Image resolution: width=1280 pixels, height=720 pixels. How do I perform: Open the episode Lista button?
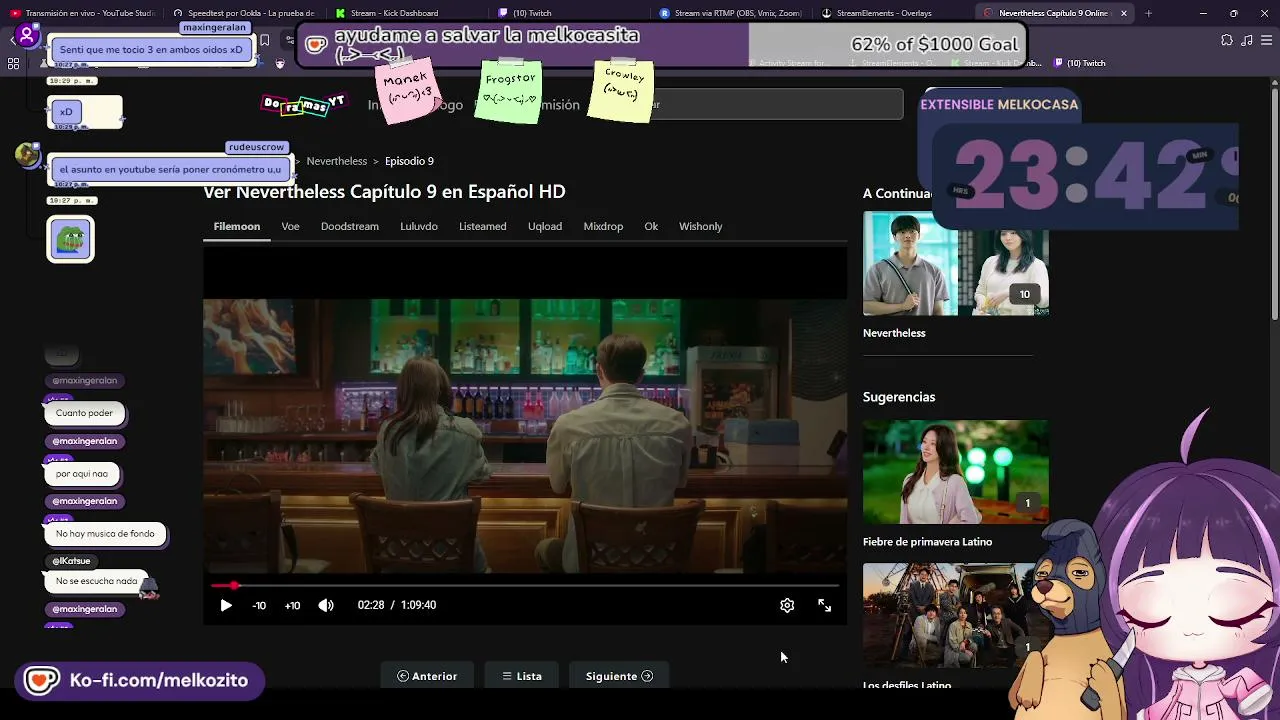point(522,676)
